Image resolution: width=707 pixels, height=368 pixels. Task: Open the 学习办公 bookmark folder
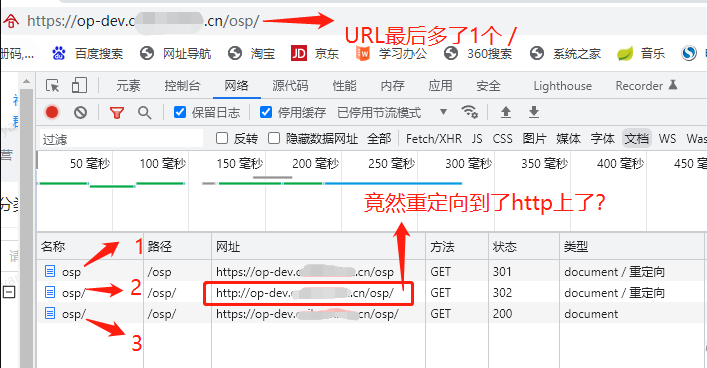(391, 54)
